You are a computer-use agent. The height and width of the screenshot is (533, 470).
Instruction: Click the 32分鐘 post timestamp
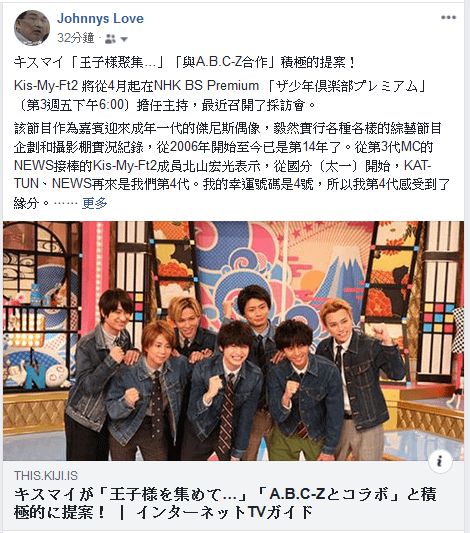pos(75,38)
